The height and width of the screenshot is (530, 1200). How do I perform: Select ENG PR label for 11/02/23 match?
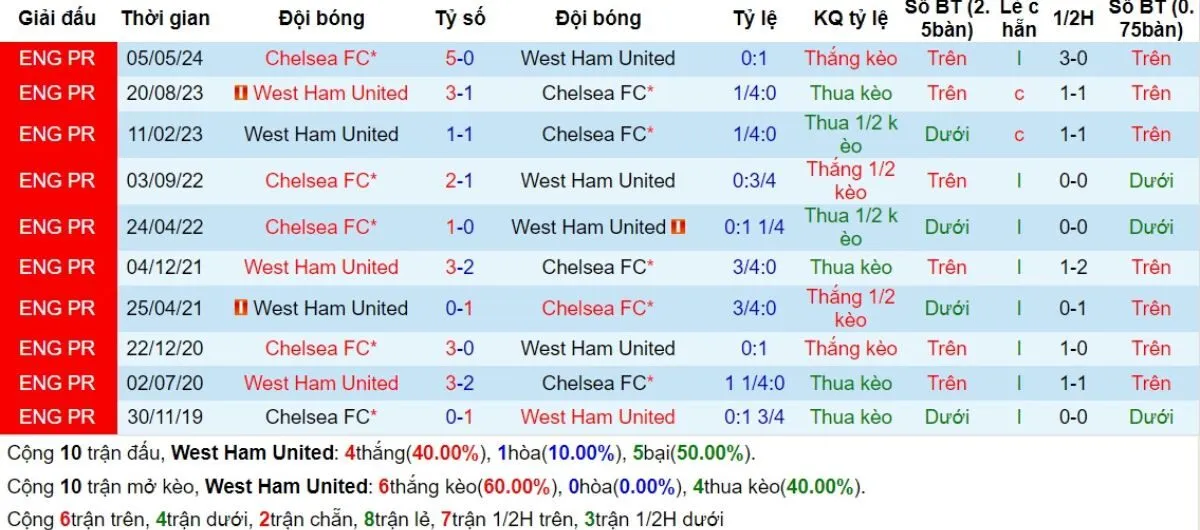(57, 134)
